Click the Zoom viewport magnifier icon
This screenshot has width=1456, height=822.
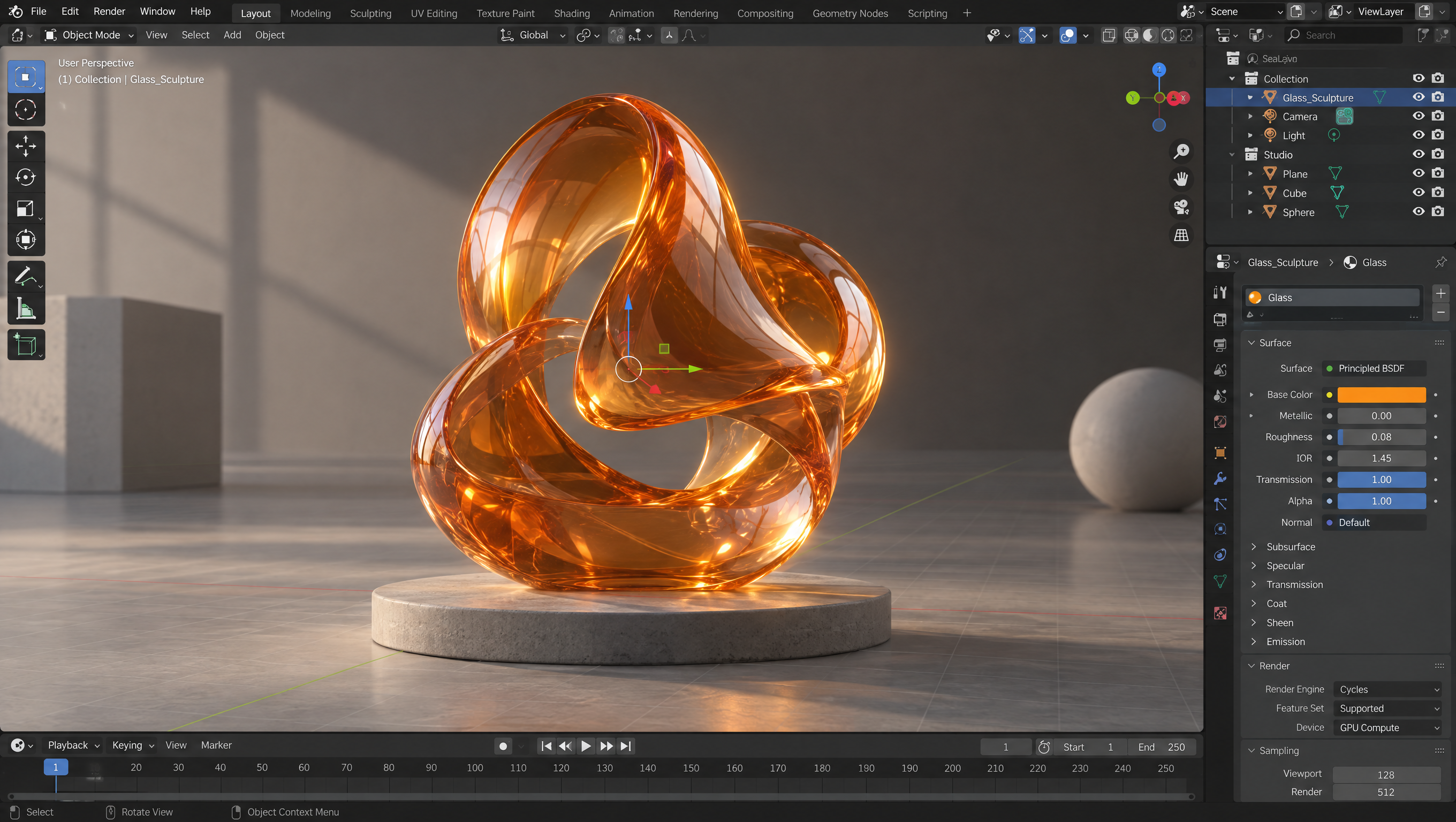tap(1181, 151)
